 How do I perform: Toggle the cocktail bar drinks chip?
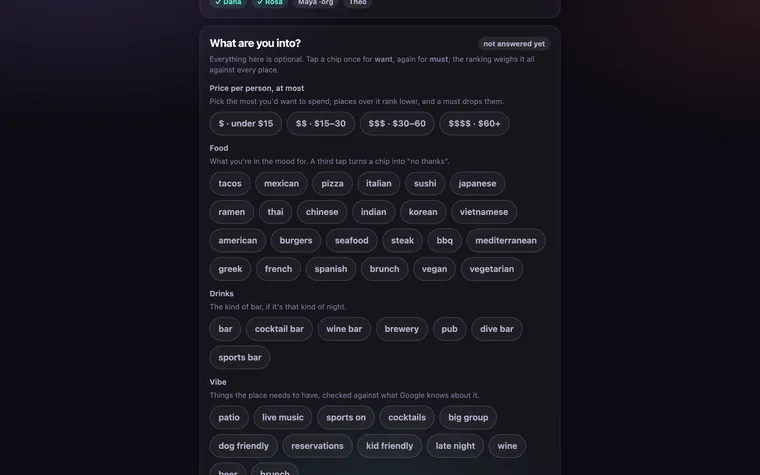click(279, 329)
